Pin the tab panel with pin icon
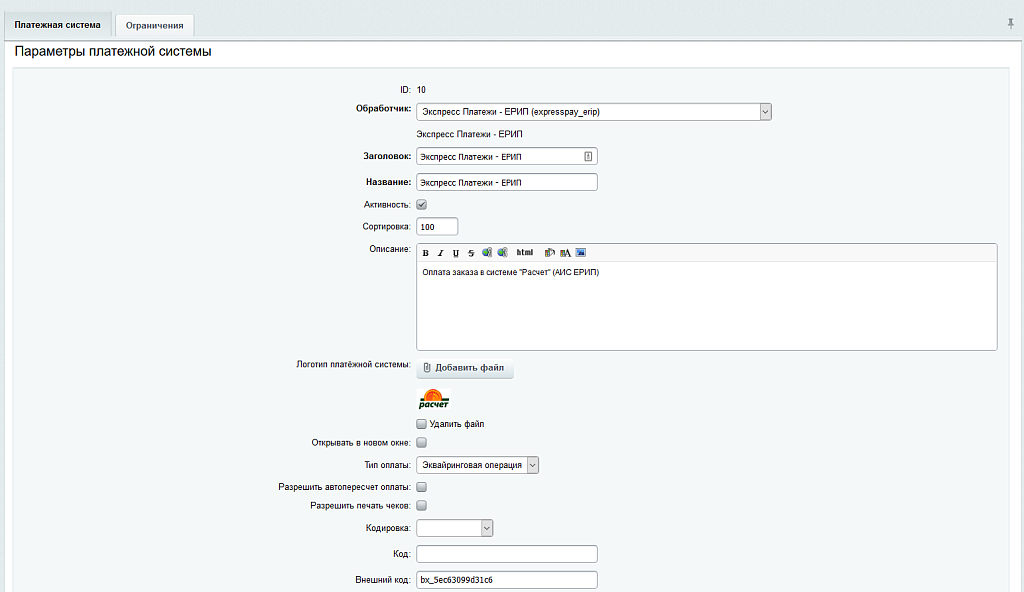1024x592 pixels. (1010, 23)
